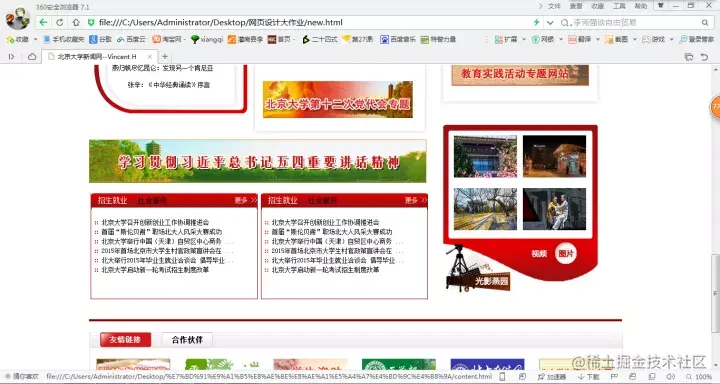
Task: Open the 收藏 star favorites button
Action: click(x=17, y=40)
